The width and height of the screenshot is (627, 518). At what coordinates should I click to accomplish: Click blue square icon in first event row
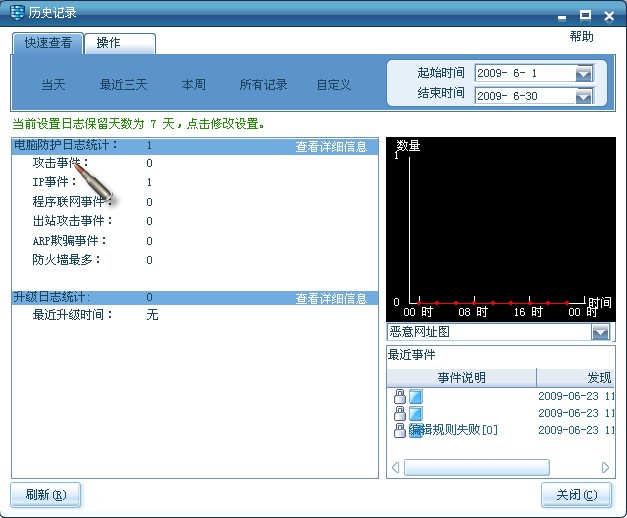415,396
